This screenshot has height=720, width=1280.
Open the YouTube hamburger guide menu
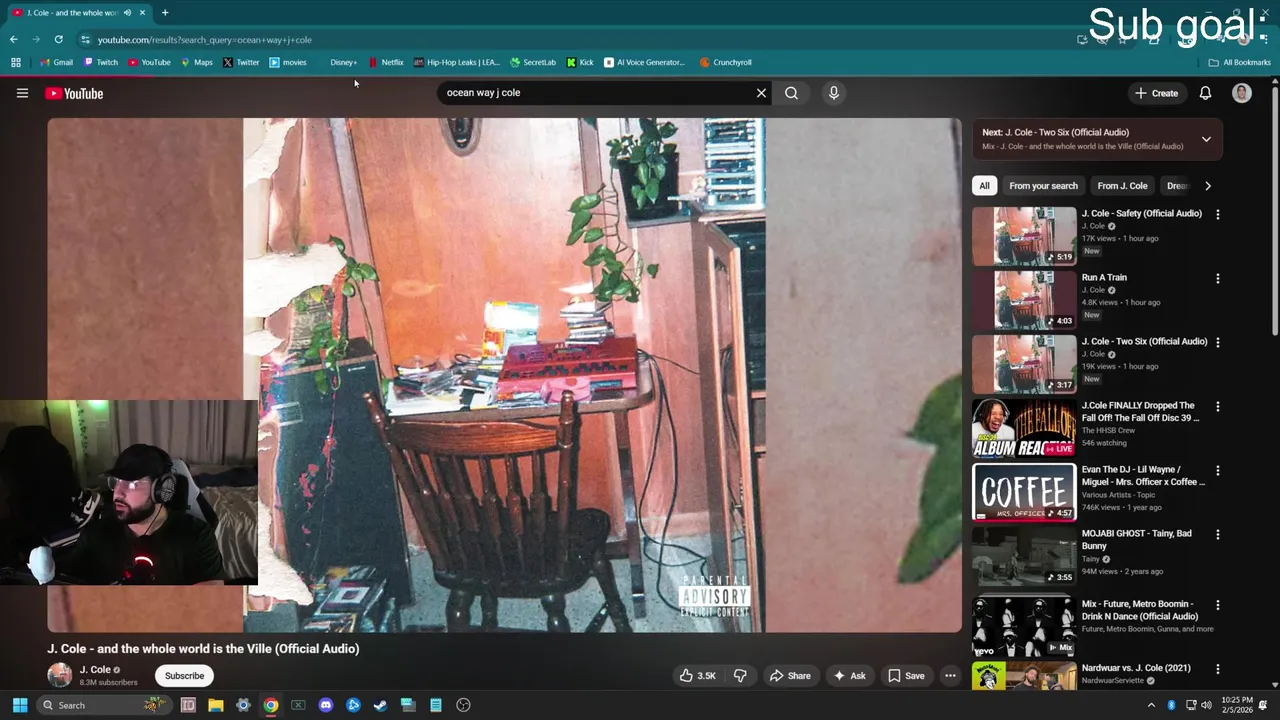(x=22, y=93)
